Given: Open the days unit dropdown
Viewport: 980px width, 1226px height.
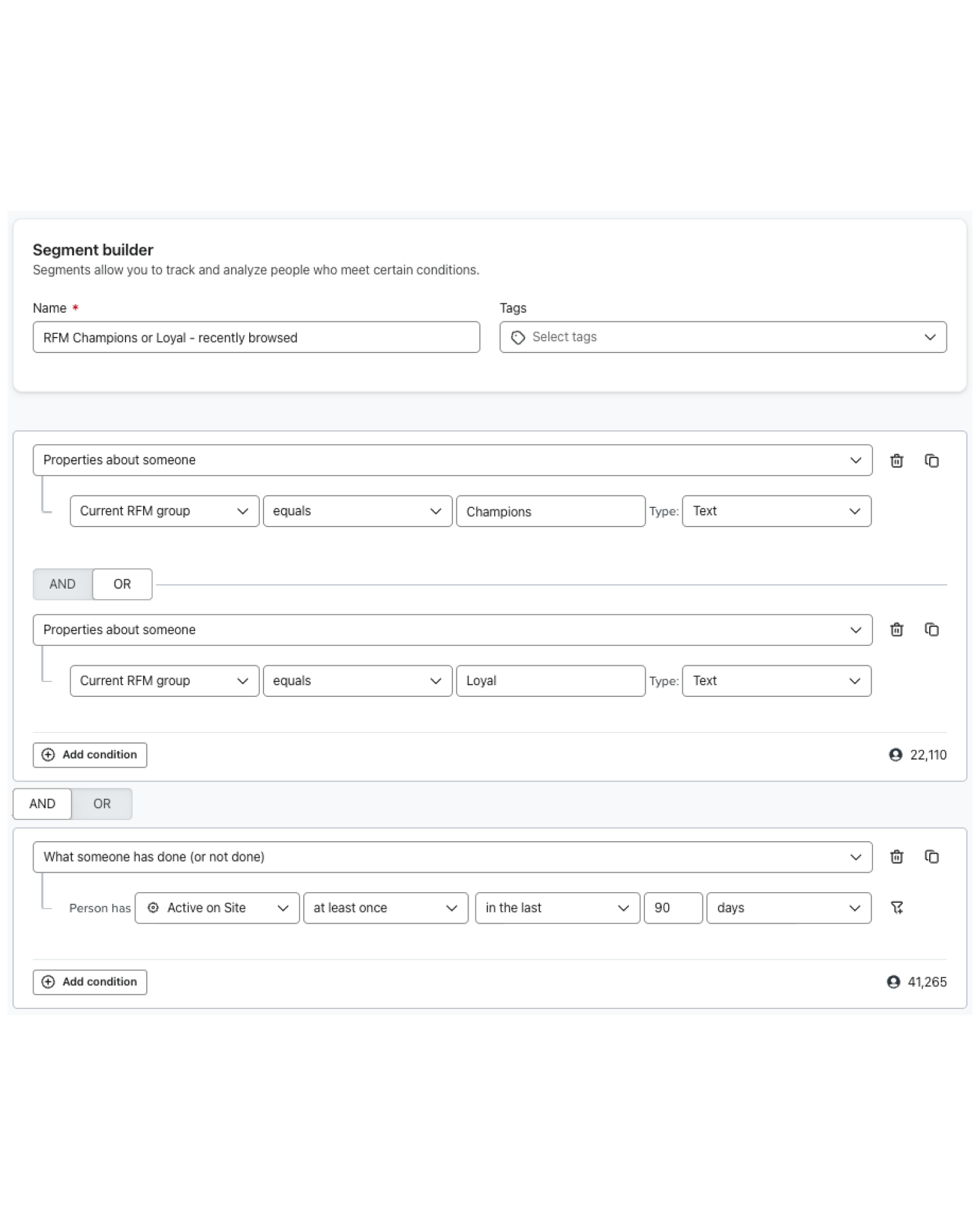Looking at the screenshot, I should [789, 908].
